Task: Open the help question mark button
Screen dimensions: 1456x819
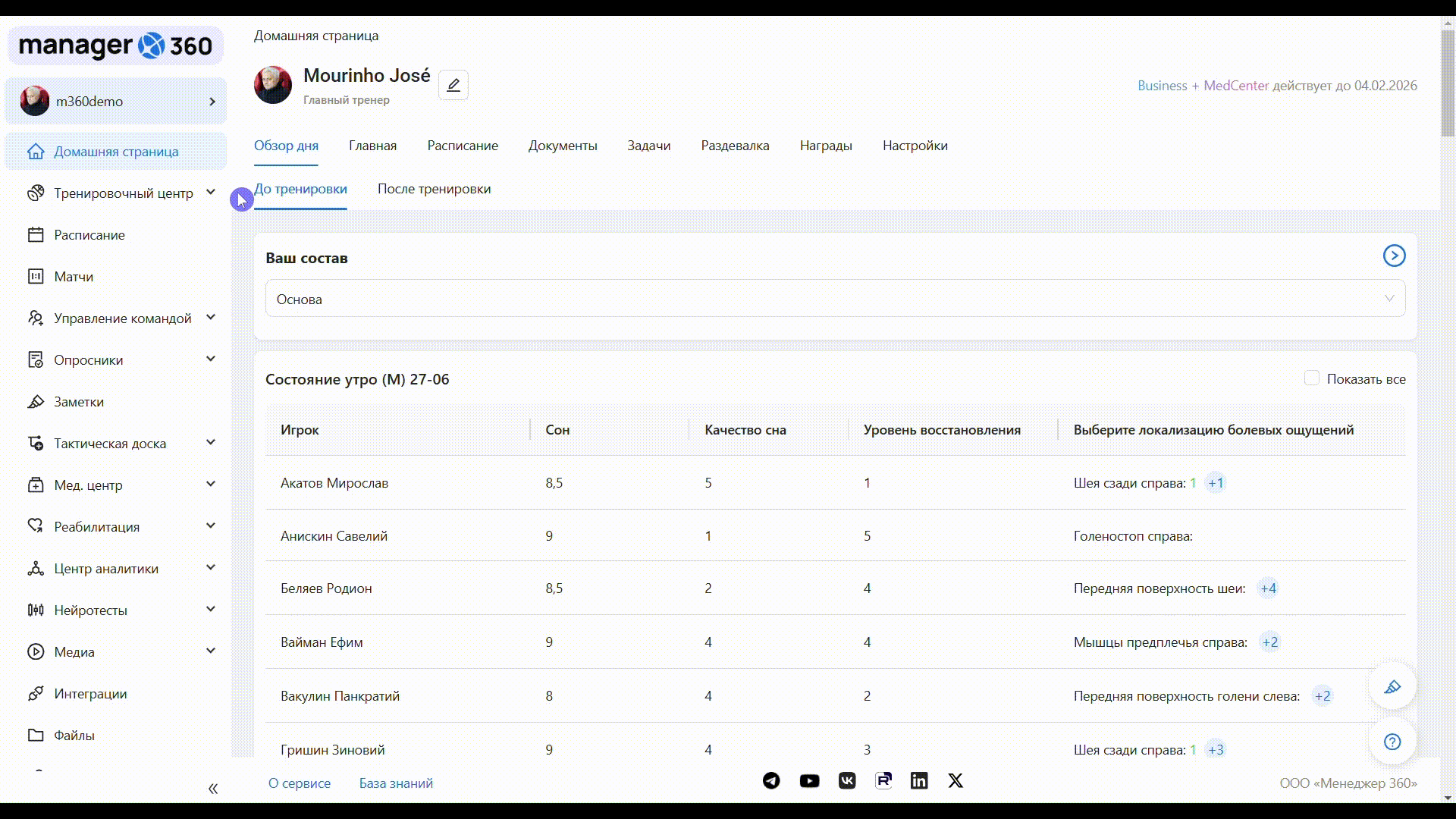Action: click(x=1392, y=742)
